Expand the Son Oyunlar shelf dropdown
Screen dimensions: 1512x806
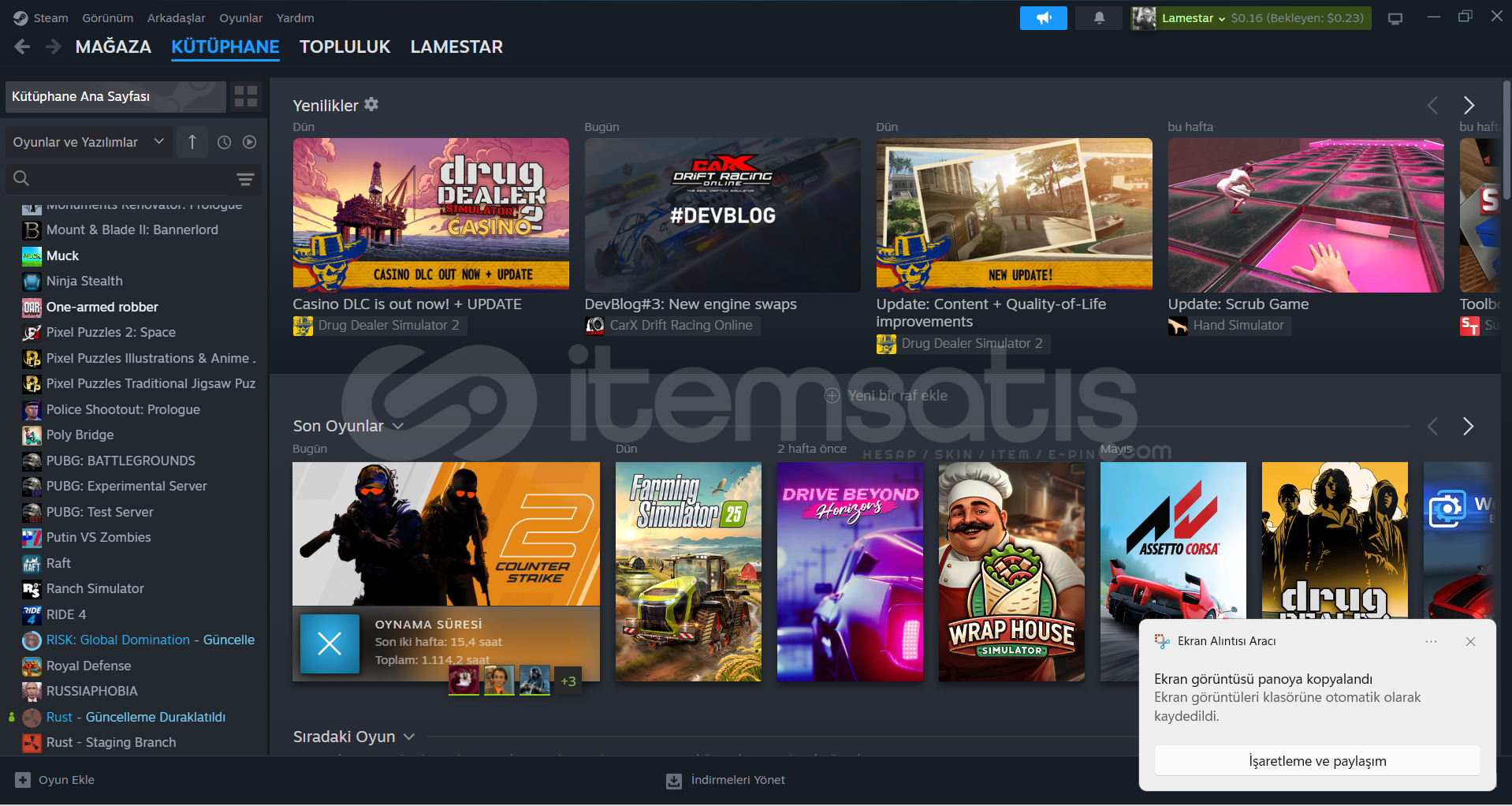click(398, 427)
